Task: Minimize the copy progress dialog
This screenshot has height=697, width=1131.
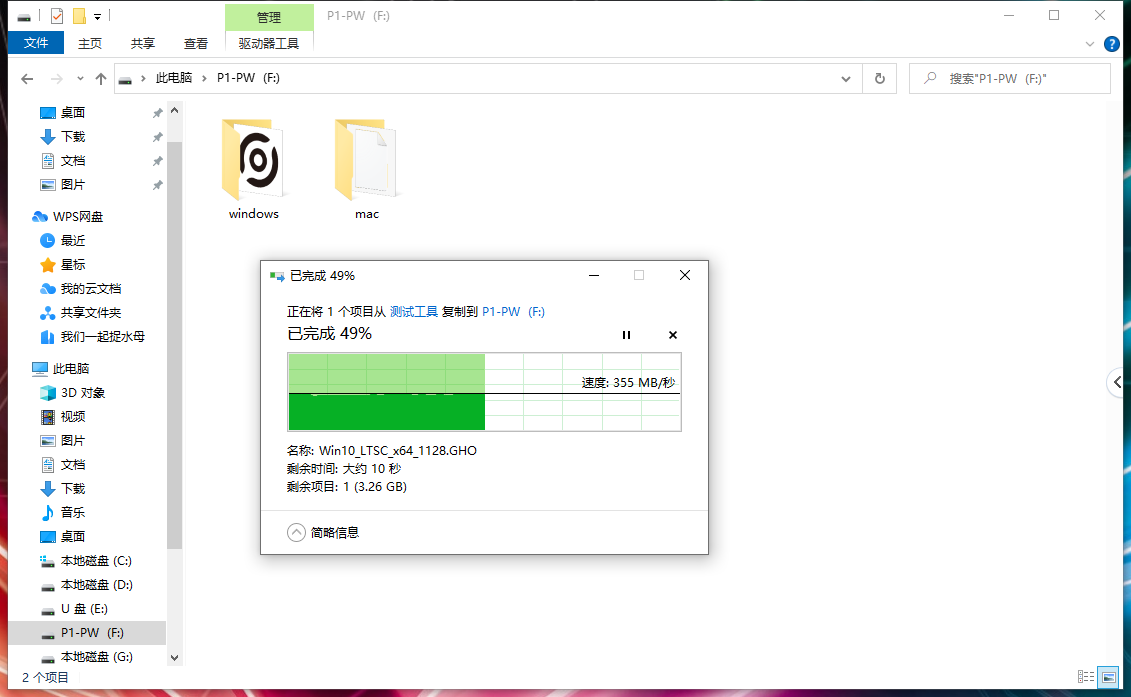Action: 594,275
